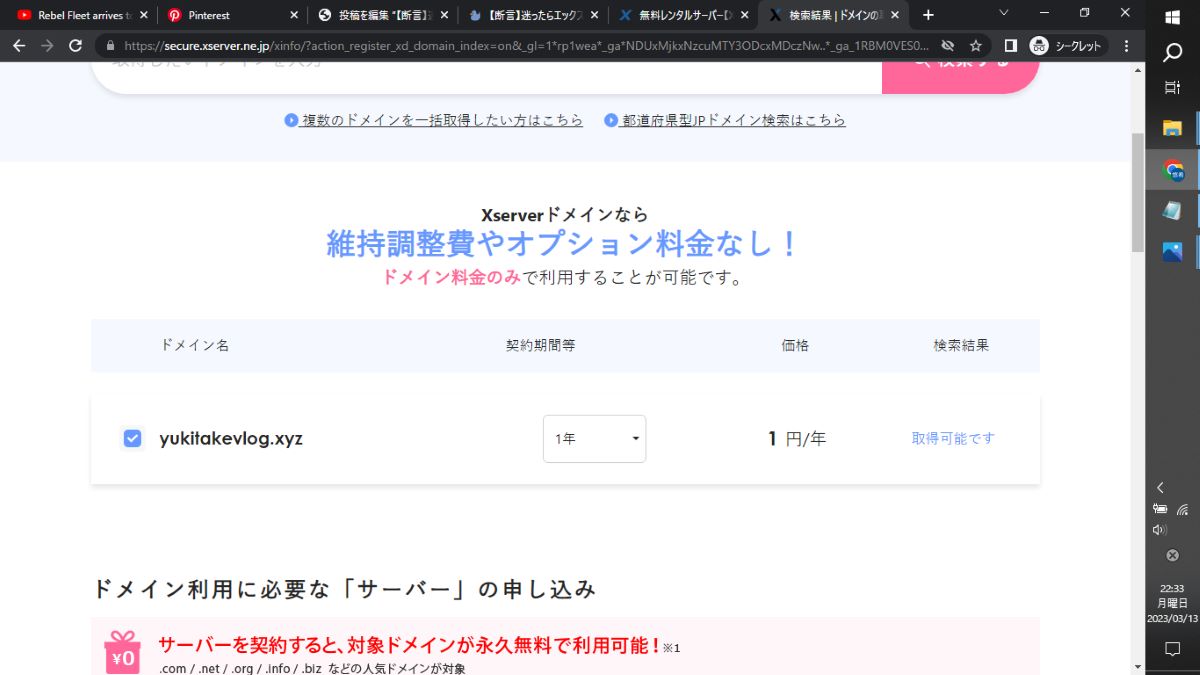Image resolution: width=1200 pixels, height=675 pixels.
Task: Switch to the Pinterest tab
Action: point(232,15)
